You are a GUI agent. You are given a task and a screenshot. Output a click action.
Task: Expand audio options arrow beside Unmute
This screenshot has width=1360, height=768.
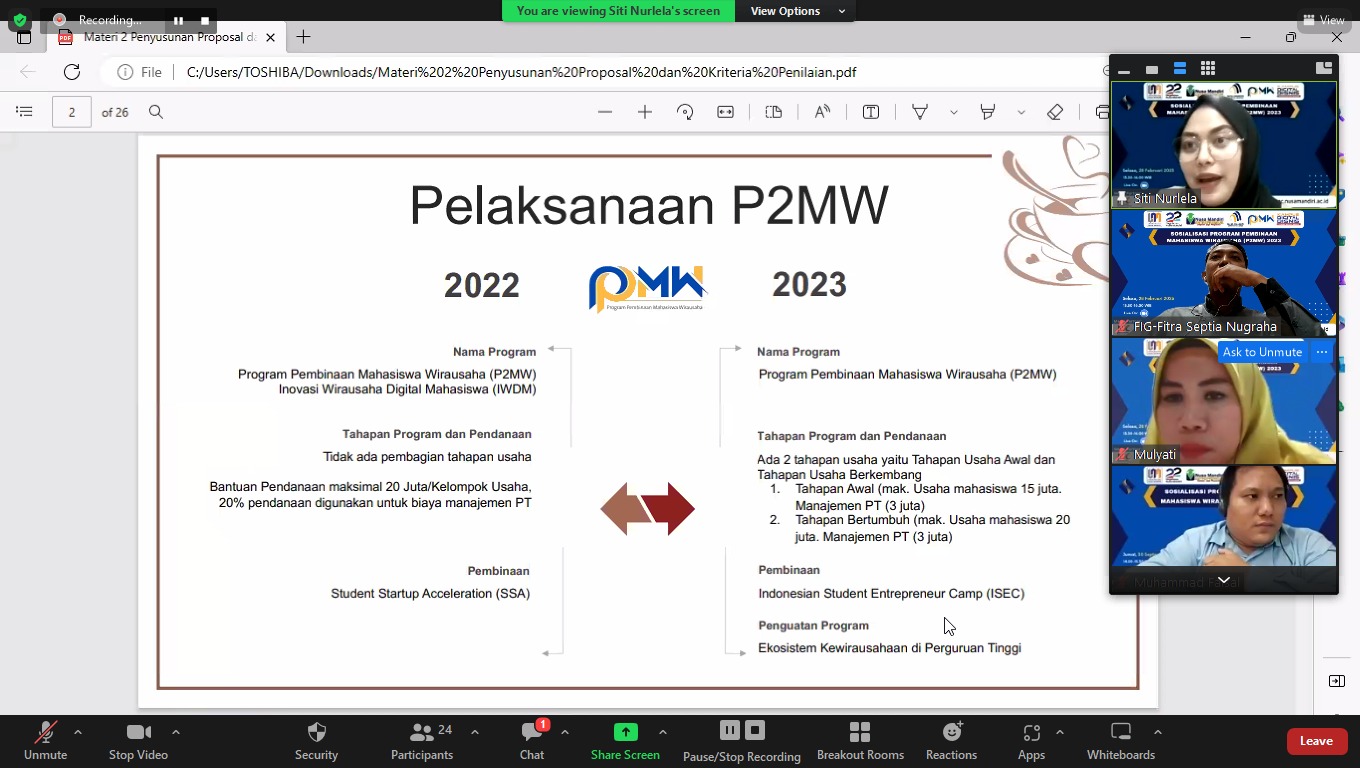[x=78, y=732]
